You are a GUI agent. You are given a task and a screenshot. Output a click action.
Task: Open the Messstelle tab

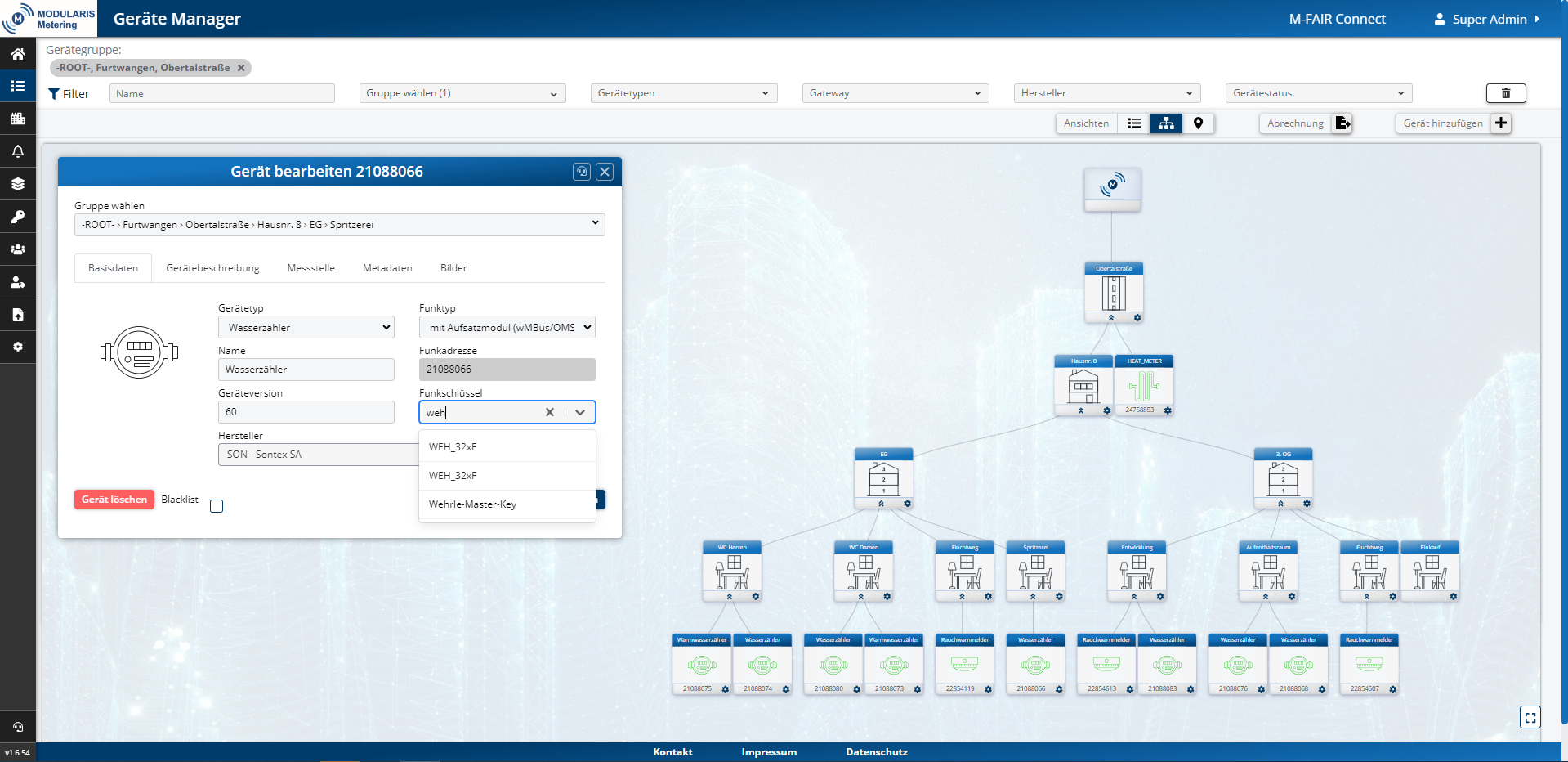pos(310,268)
